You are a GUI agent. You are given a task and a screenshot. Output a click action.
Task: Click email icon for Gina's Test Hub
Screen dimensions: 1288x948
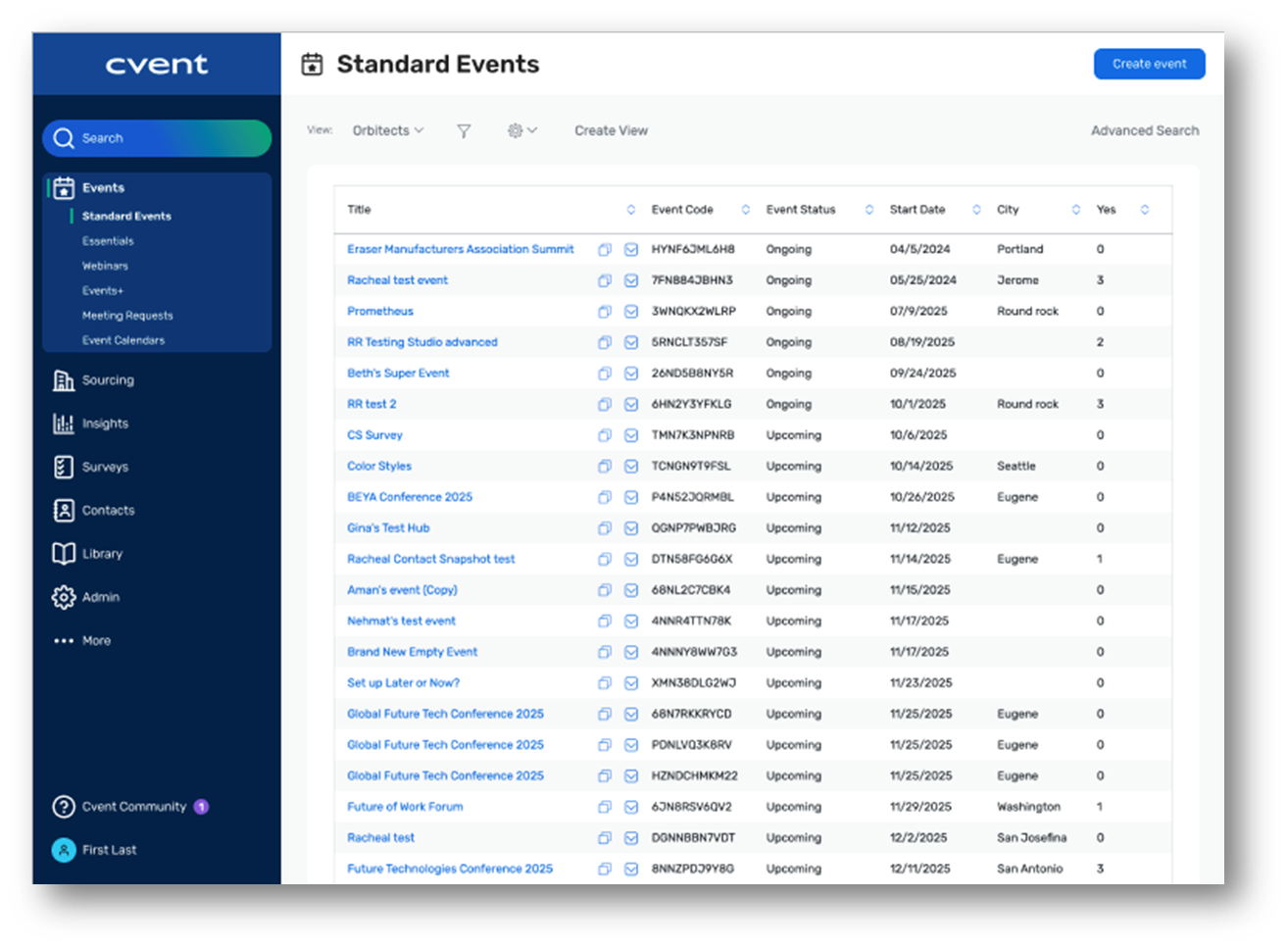(631, 528)
